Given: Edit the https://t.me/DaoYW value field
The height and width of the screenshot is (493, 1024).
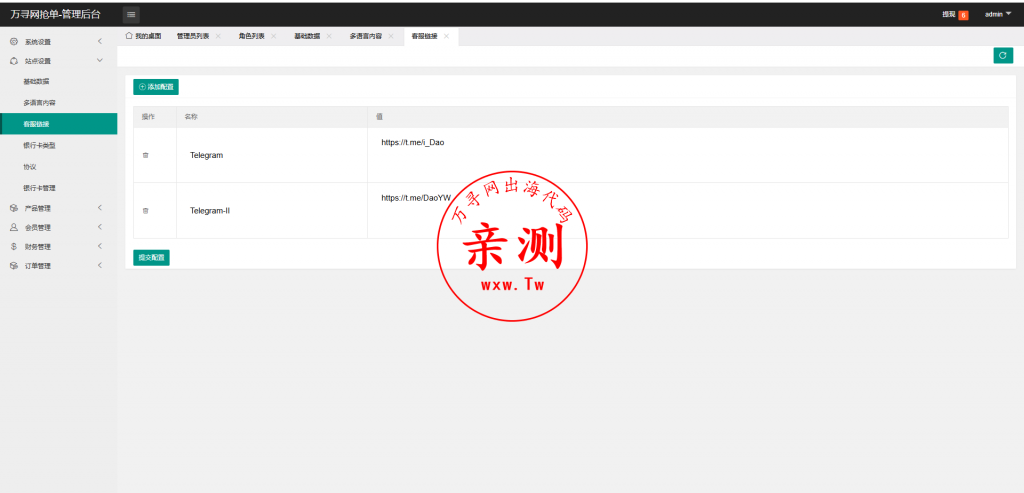Looking at the screenshot, I should [x=688, y=210].
